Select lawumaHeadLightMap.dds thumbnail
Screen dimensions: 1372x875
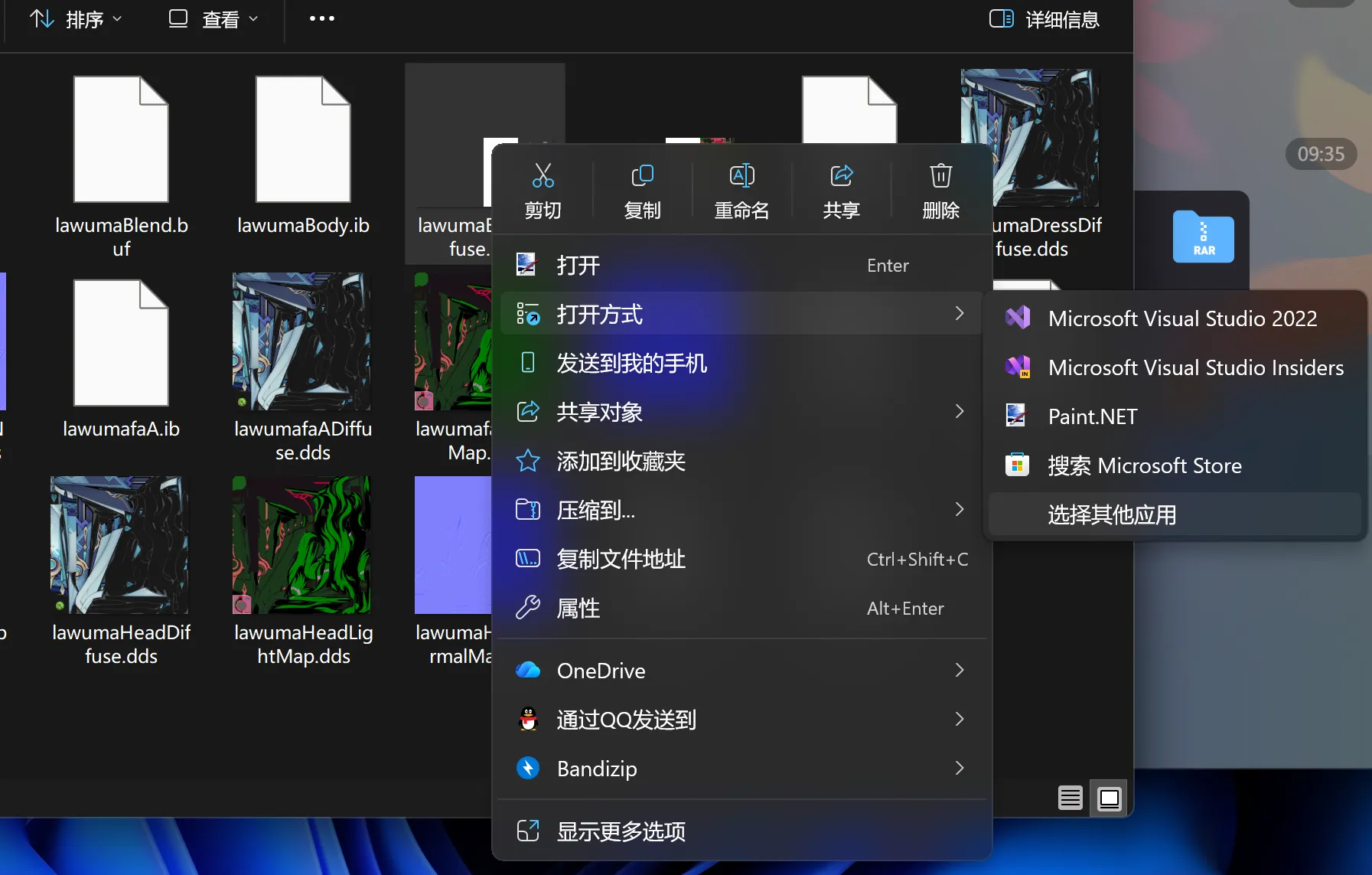tap(302, 545)
